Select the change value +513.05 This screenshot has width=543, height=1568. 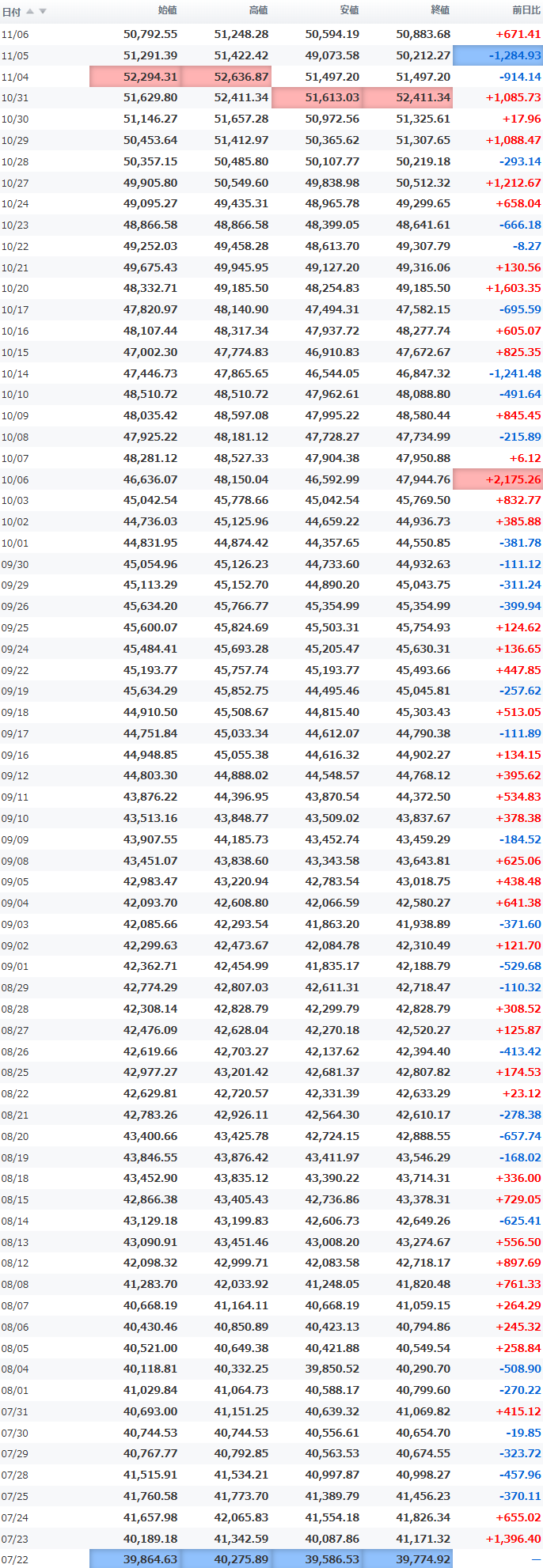tap(518, 712)
